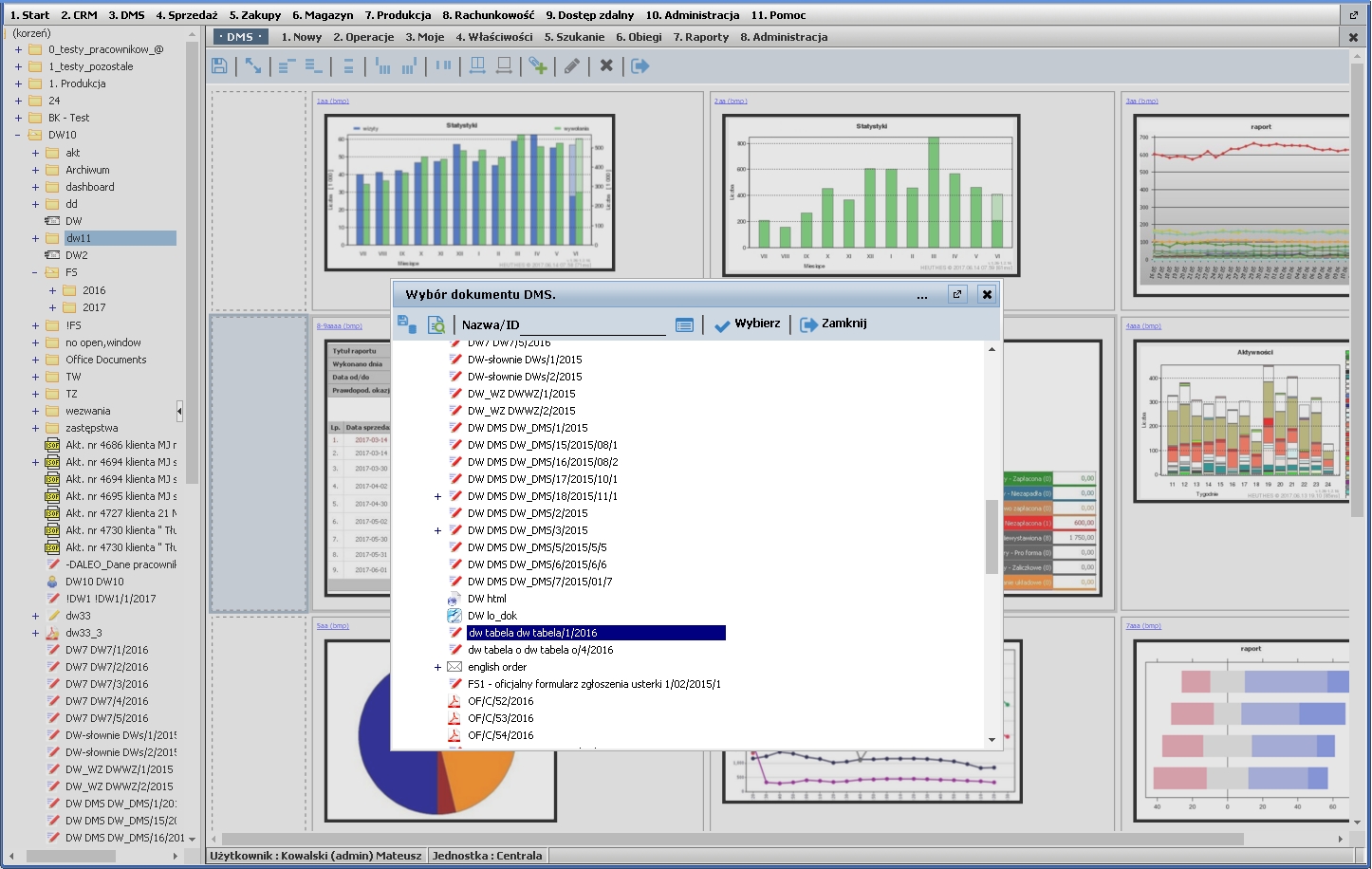This screenshot has width=1372, height=869.
Task: Click the align bars to top icon
Action: coord(383,65)
